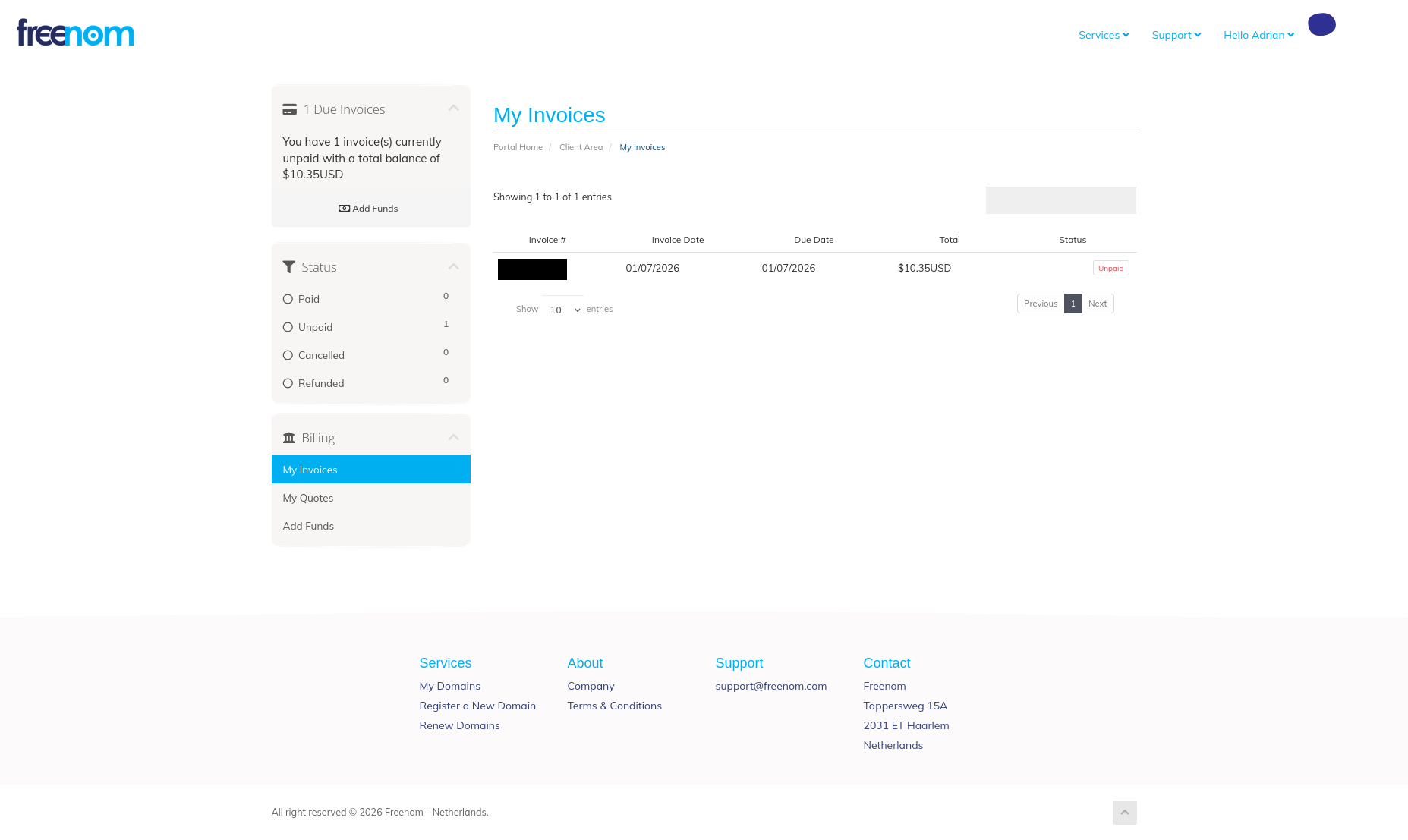Open Add Funds in Billing sidebar
The height and width of the screenshot is (840, 1408).
[371, 526]
